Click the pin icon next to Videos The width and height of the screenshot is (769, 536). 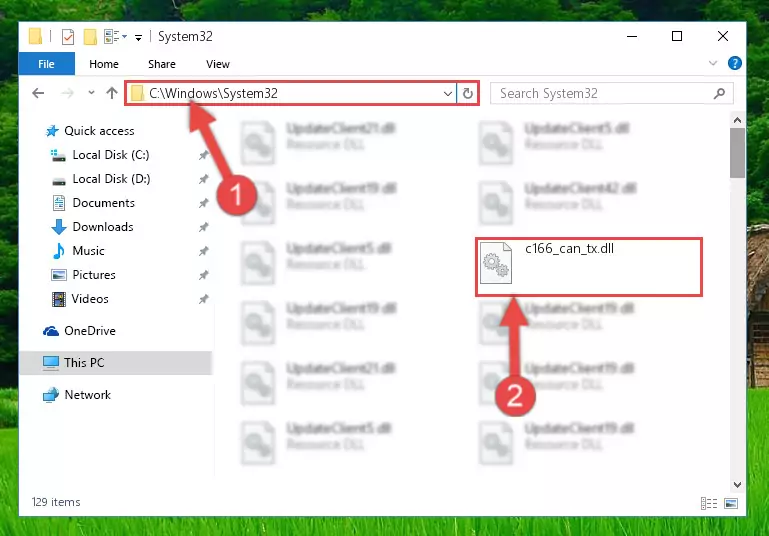click(204, 299)
